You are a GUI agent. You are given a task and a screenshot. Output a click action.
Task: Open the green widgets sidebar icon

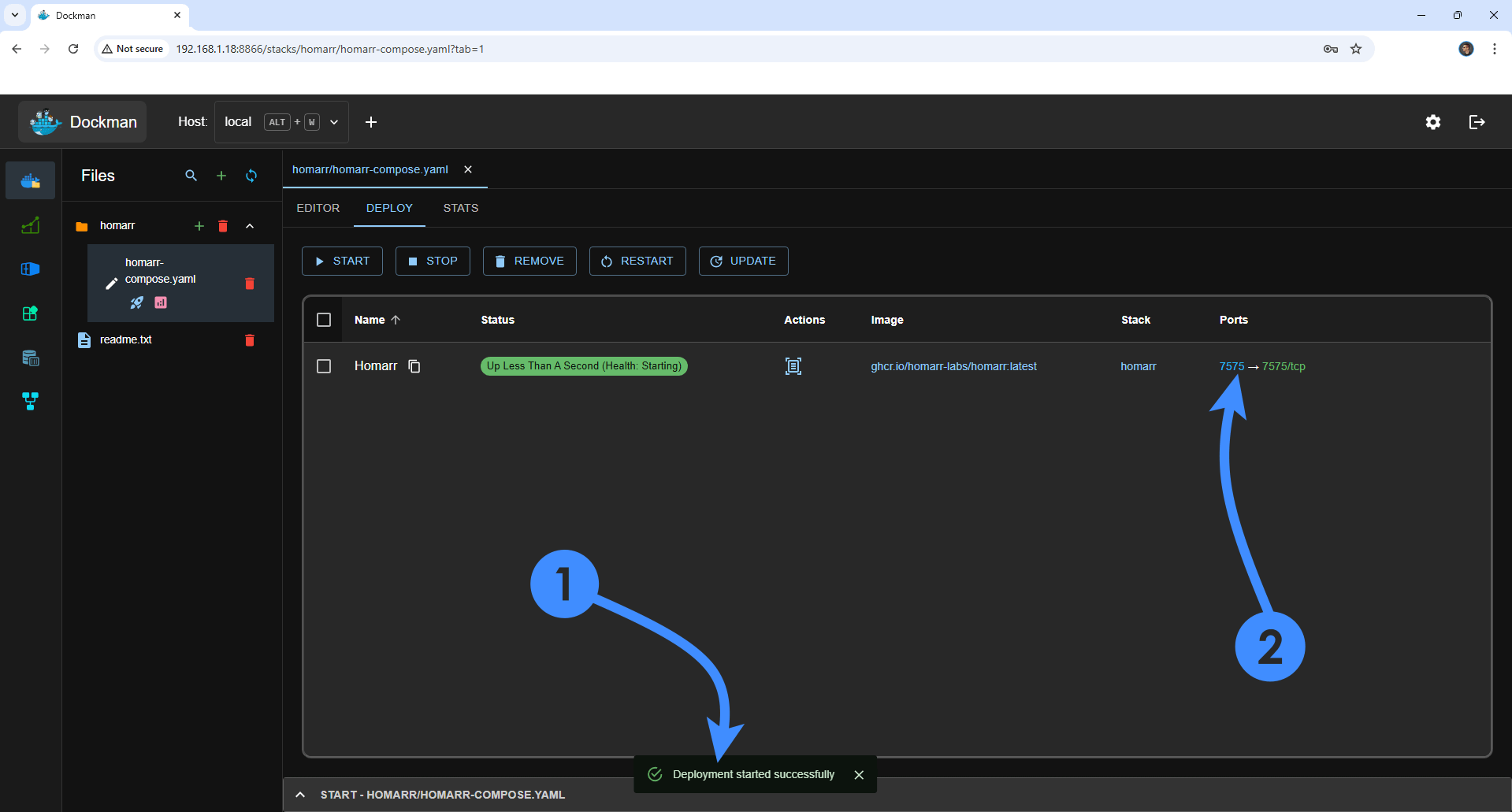(31, 313)
